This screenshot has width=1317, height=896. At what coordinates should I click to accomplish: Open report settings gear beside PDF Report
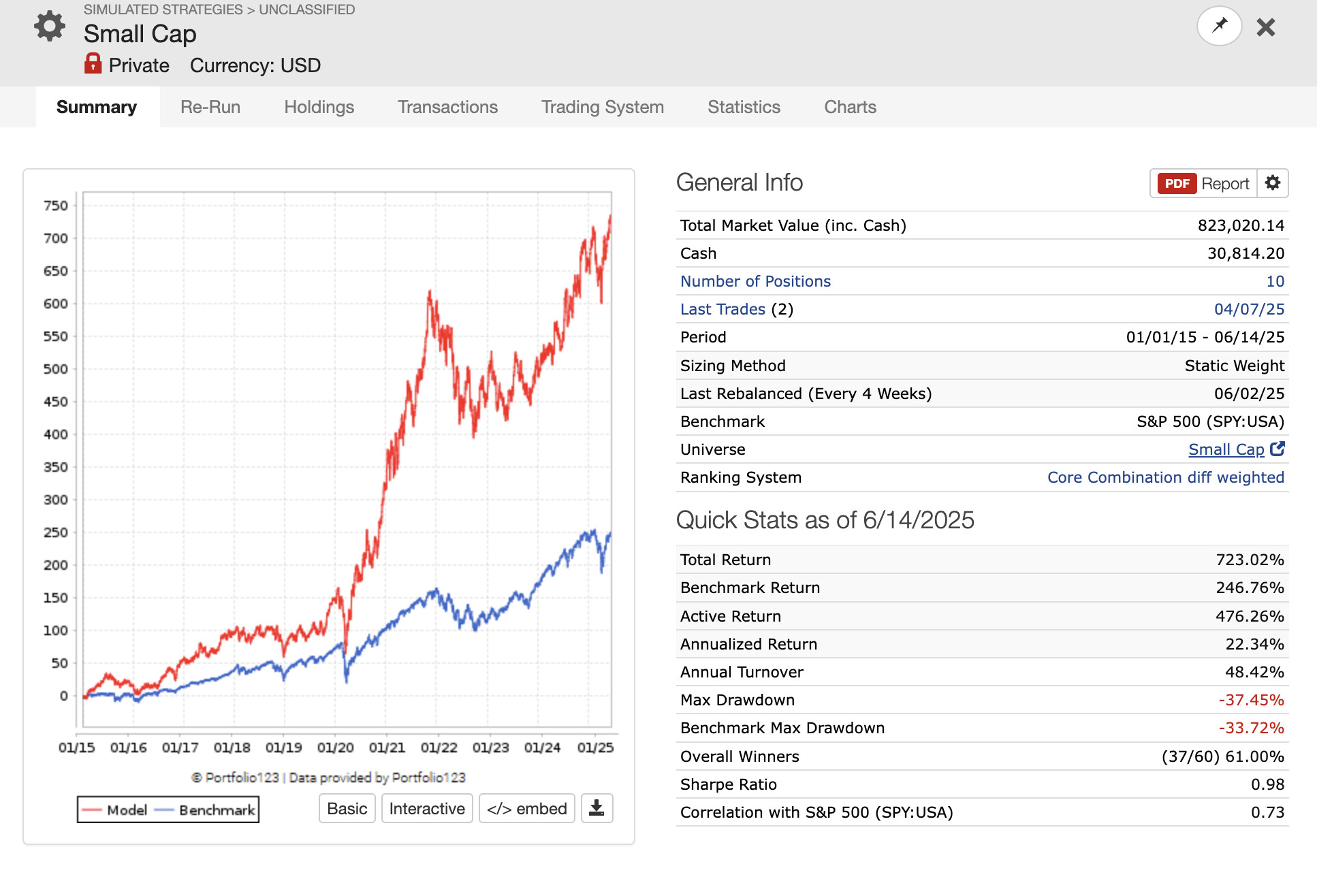tap(1273, 183)
